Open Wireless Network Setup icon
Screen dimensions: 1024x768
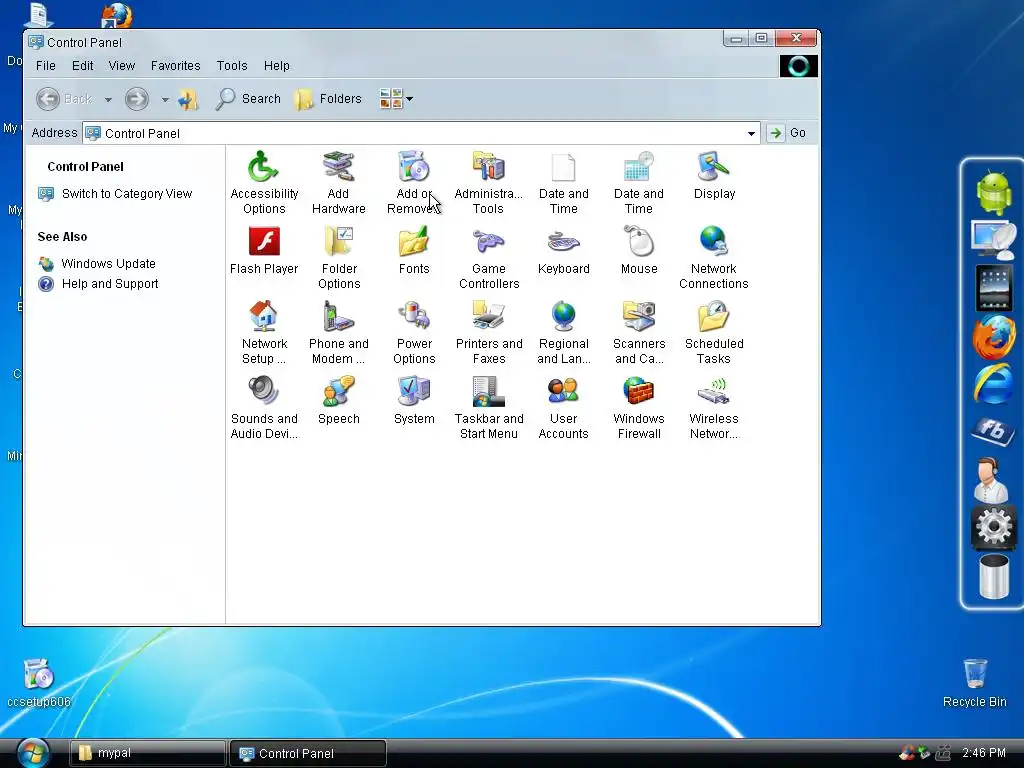click(714, 392)
